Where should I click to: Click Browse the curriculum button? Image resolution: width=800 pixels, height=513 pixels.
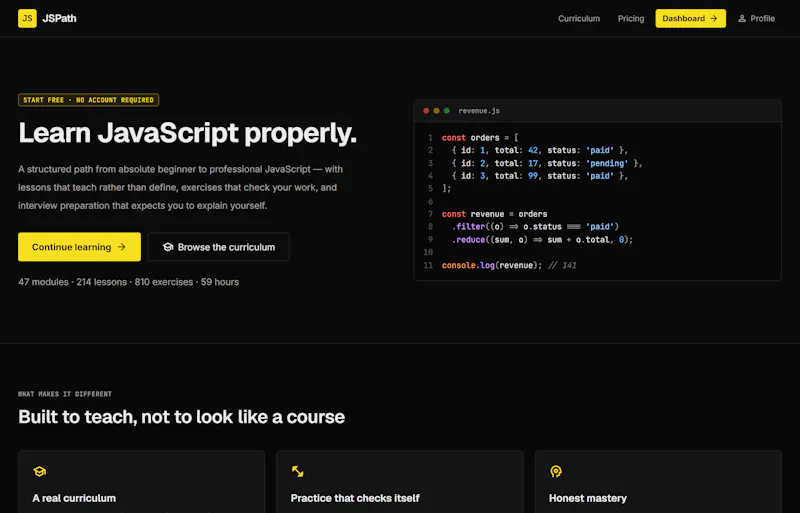point(218,247)
